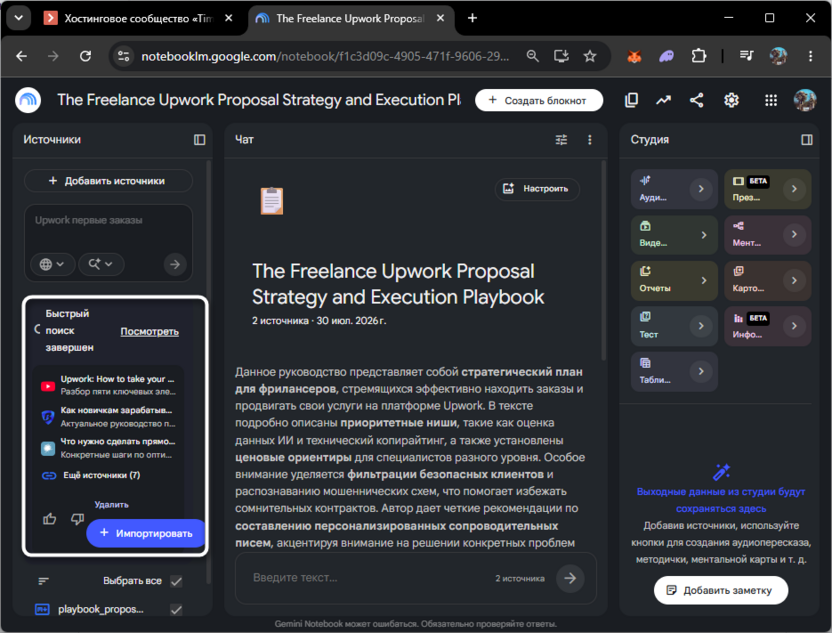Open the Upwork: How to take your YouTube result

(x=108, y=385)
